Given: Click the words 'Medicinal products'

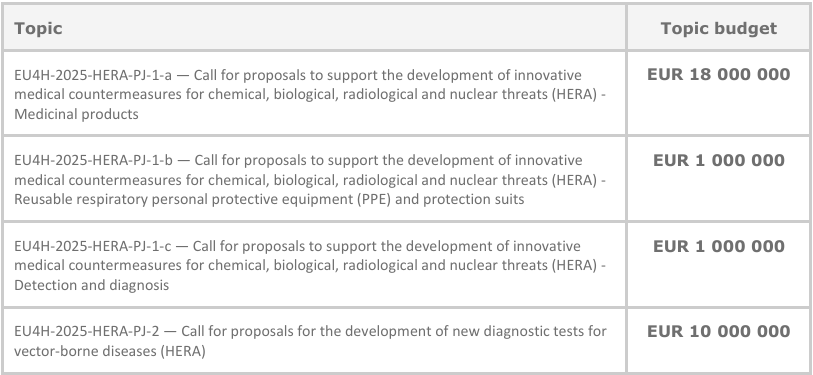Looking at the screenshot, I should (x=76, y=114).
